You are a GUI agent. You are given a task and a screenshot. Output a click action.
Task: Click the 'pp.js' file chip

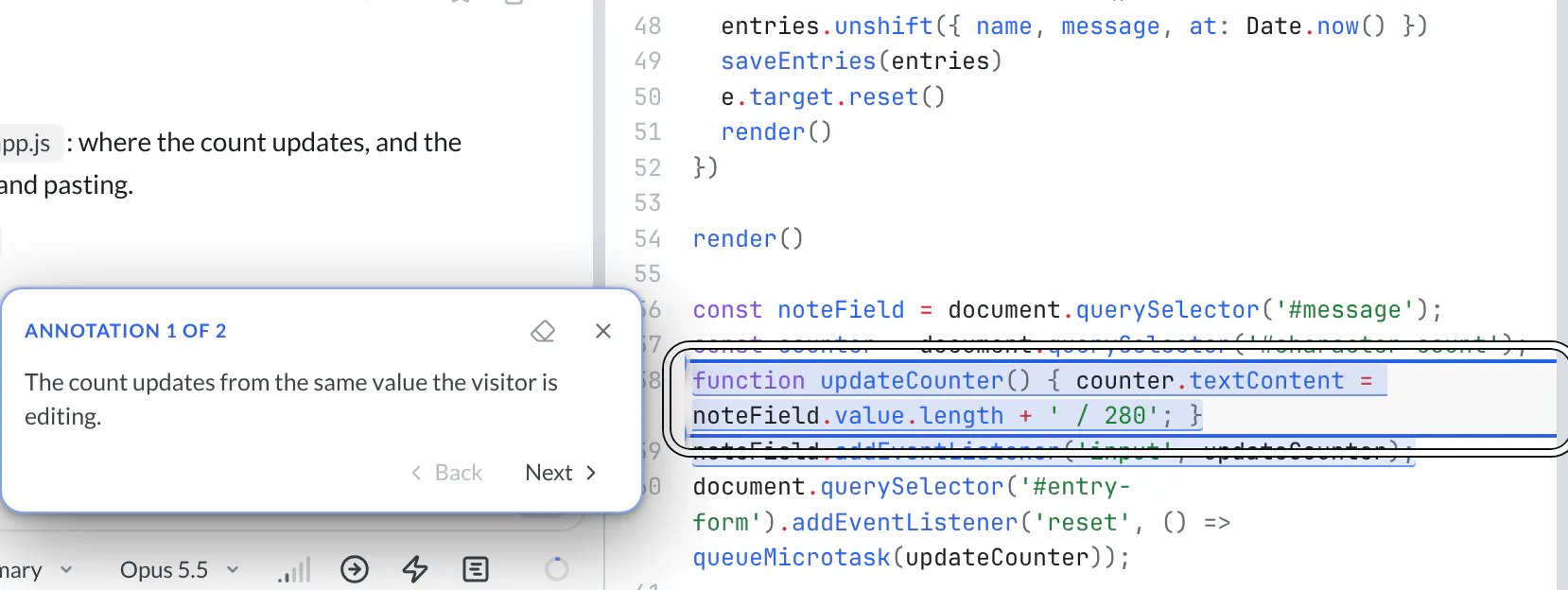coord(29,143)
